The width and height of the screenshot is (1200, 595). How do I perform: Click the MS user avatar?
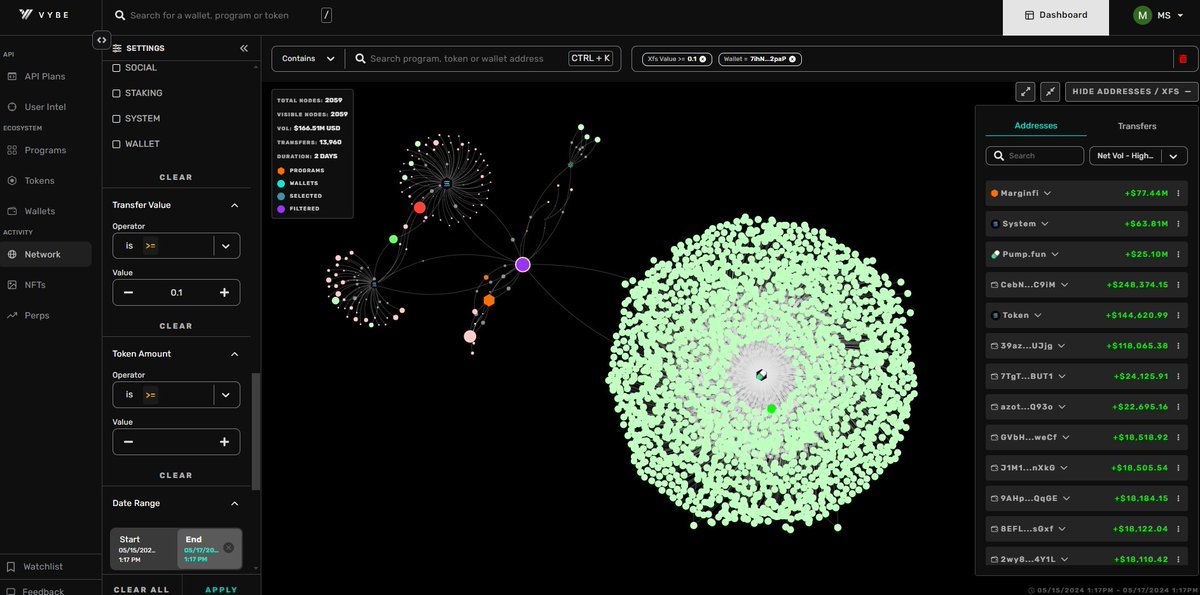pyautogui.click(x=1143, y=15)
